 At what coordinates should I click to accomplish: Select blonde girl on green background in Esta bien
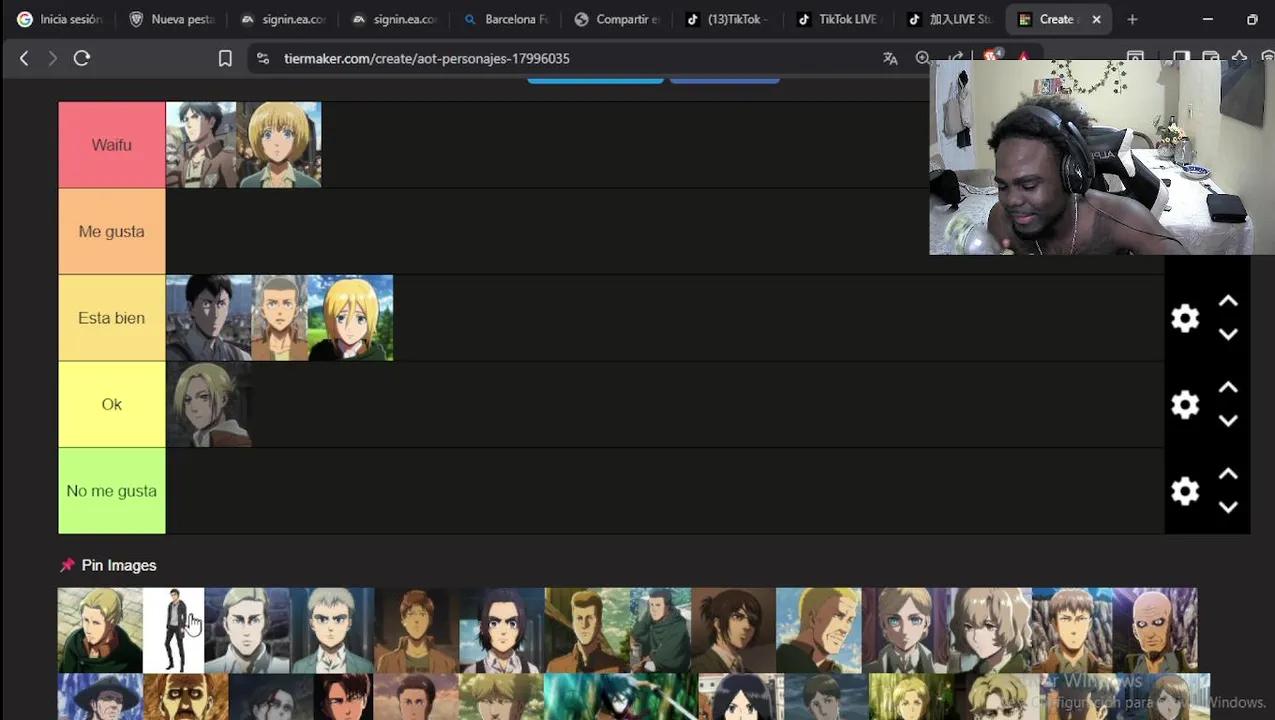350,318
